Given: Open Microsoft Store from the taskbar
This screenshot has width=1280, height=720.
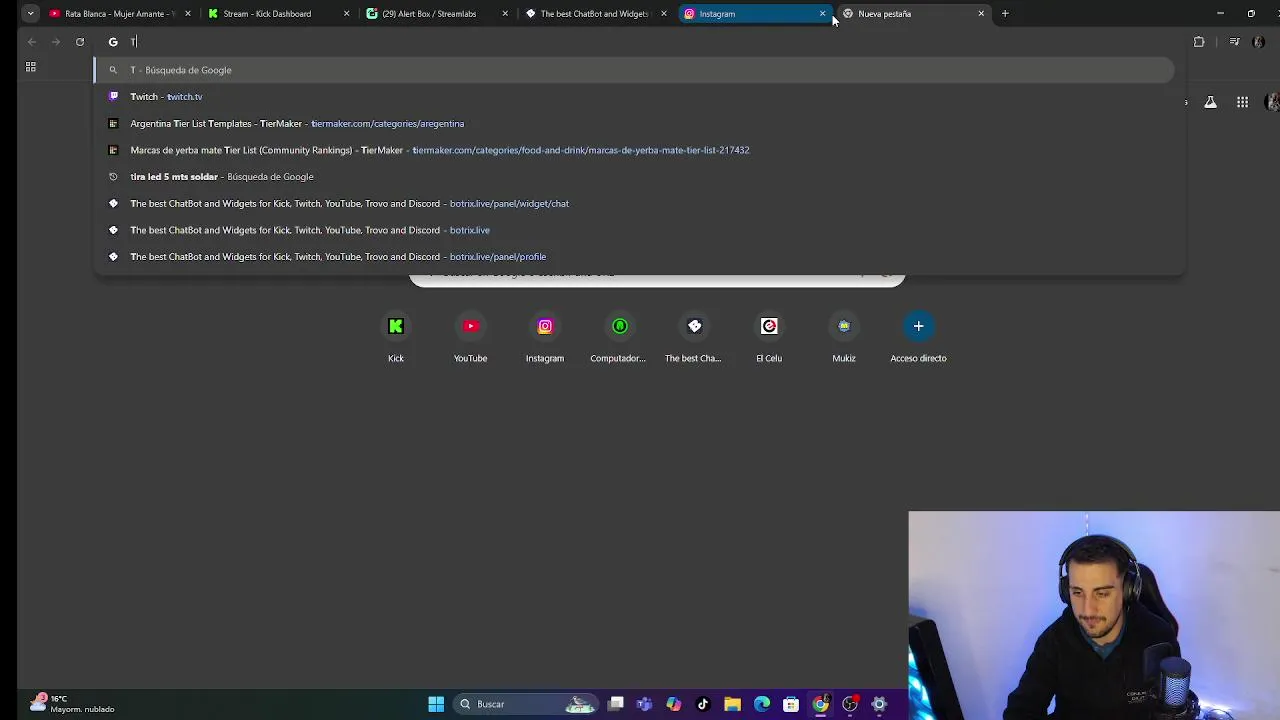Looking at the screenshot, I should tap(791, 704).
